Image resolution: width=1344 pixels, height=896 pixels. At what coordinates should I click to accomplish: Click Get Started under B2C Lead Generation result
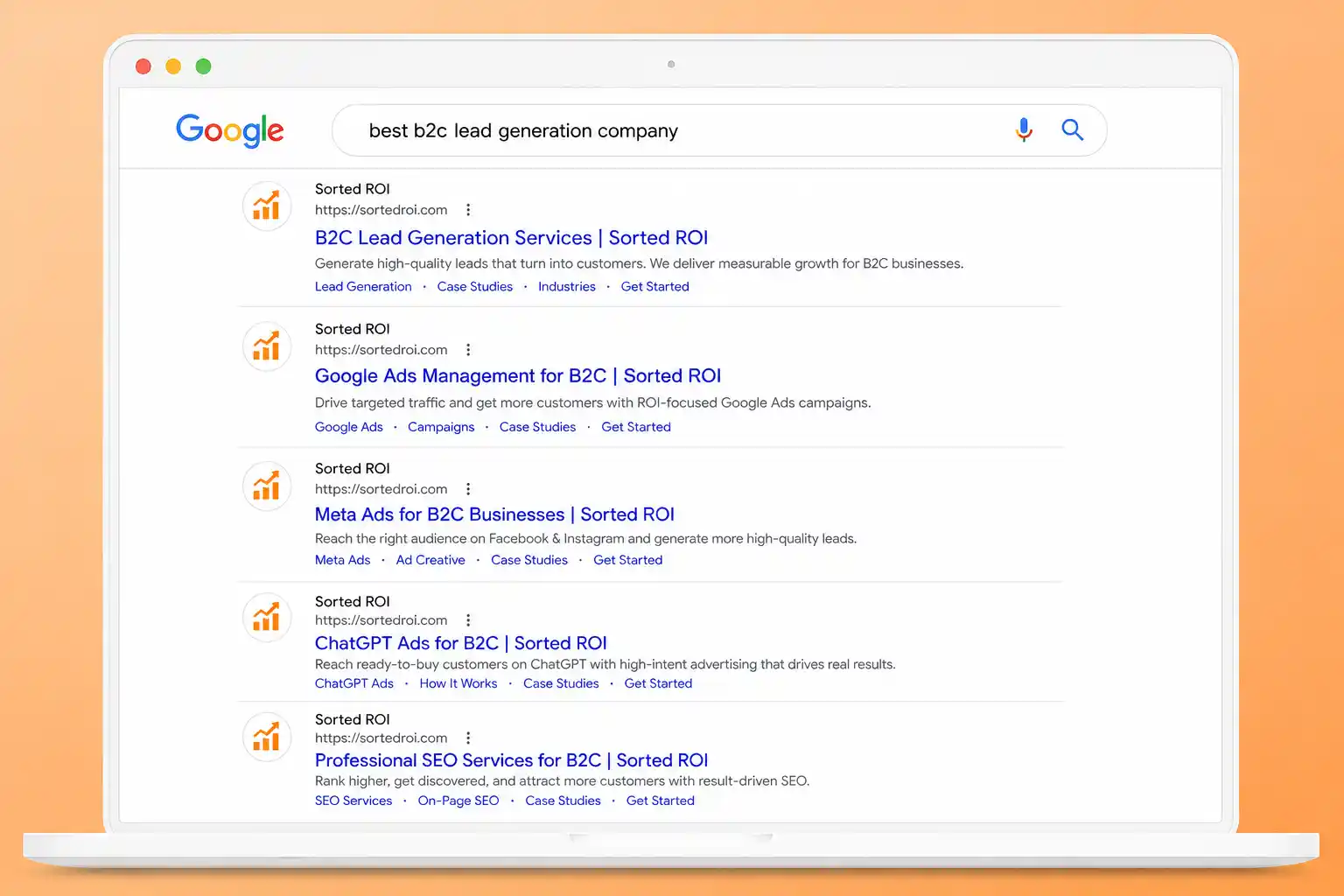tap(655, 287)
